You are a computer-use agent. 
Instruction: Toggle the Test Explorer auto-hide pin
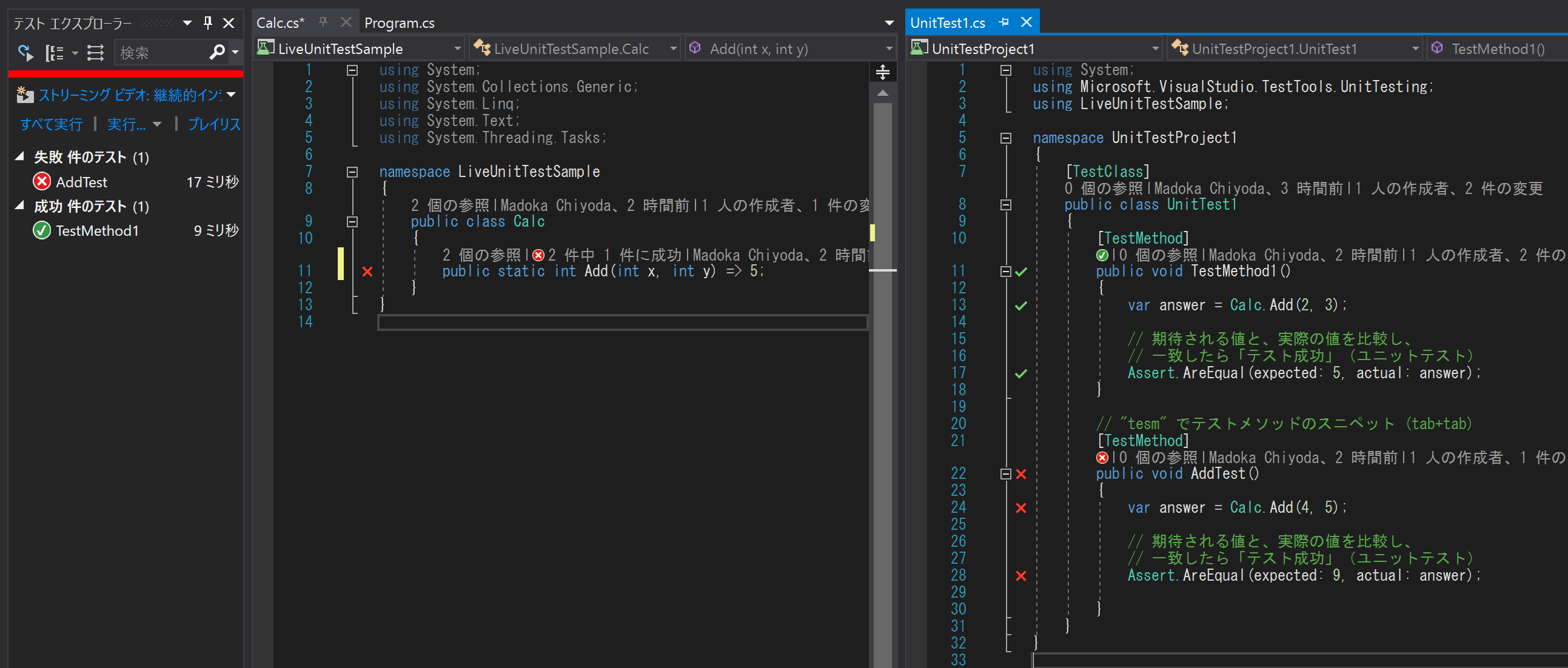(207, 23)
